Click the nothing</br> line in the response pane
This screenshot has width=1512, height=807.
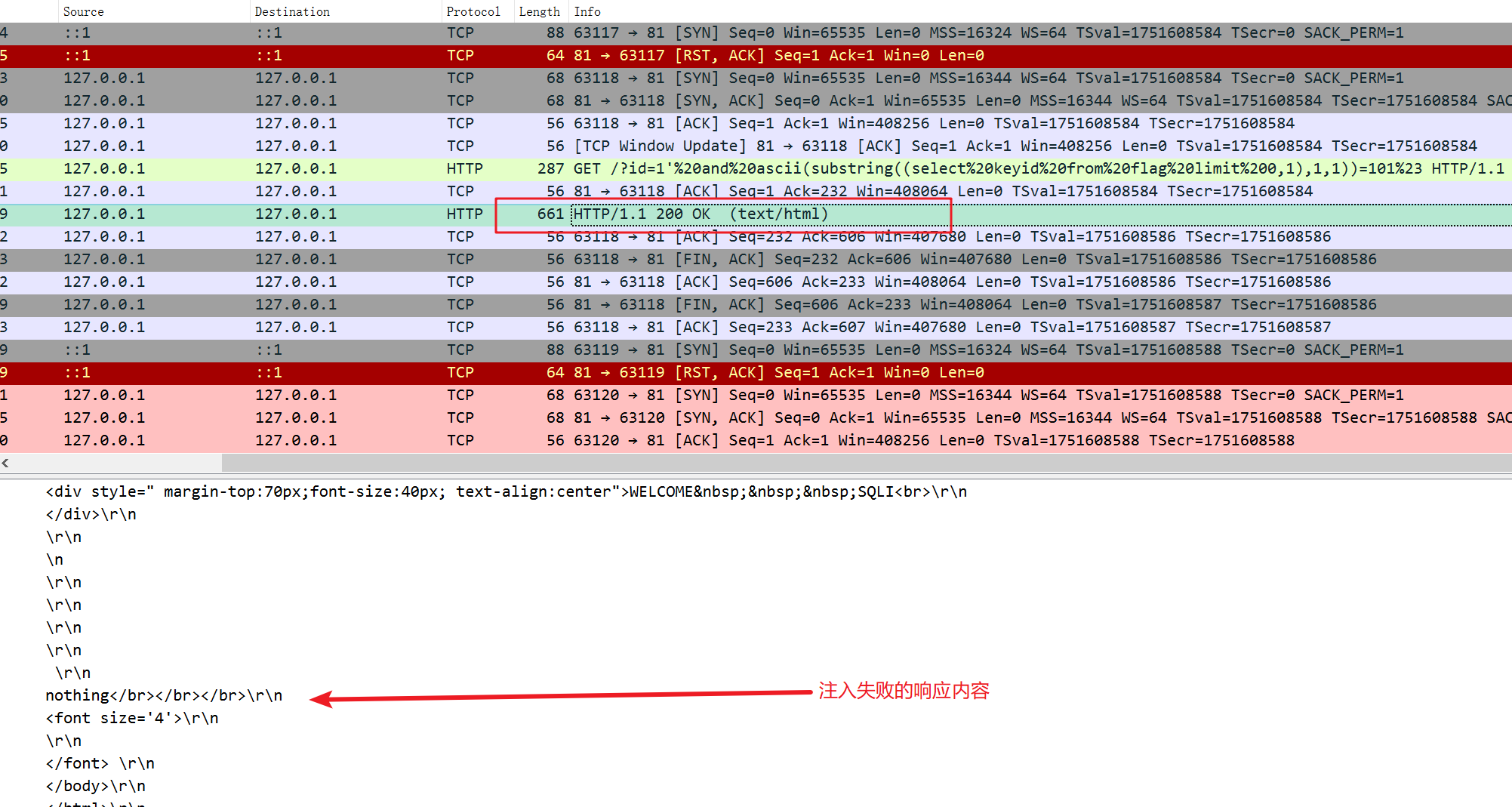[162, 695]
